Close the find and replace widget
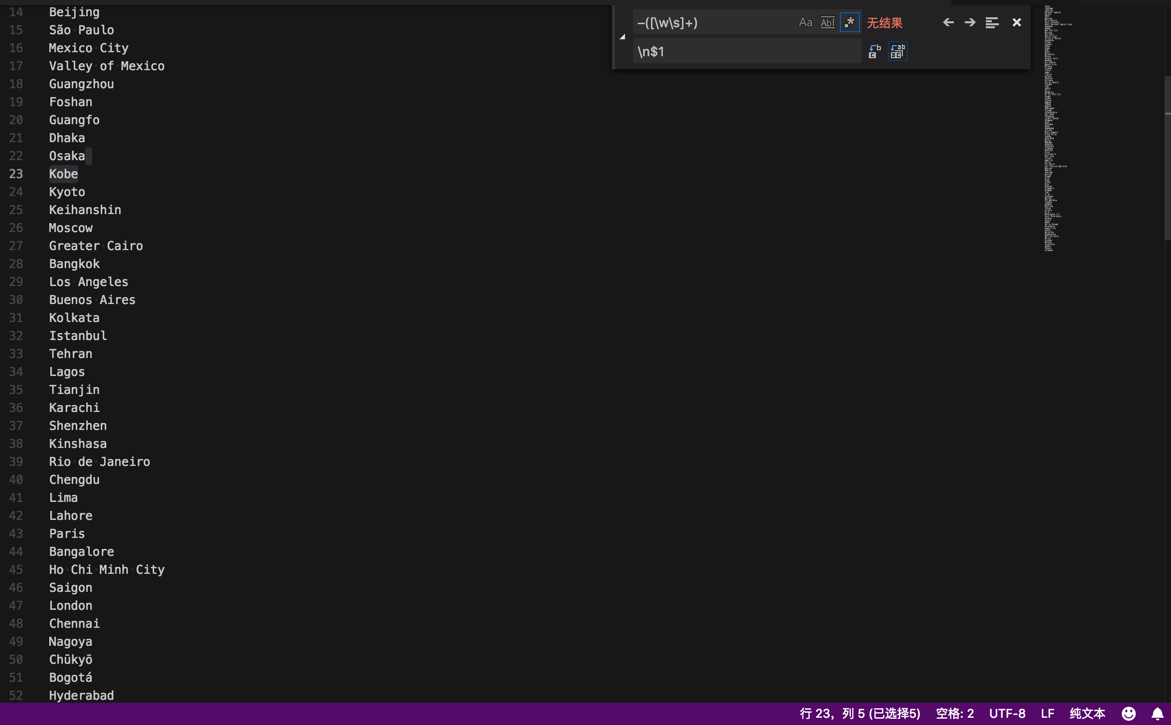Viewport: 1171px width, 725px height. click(1016, 22)
